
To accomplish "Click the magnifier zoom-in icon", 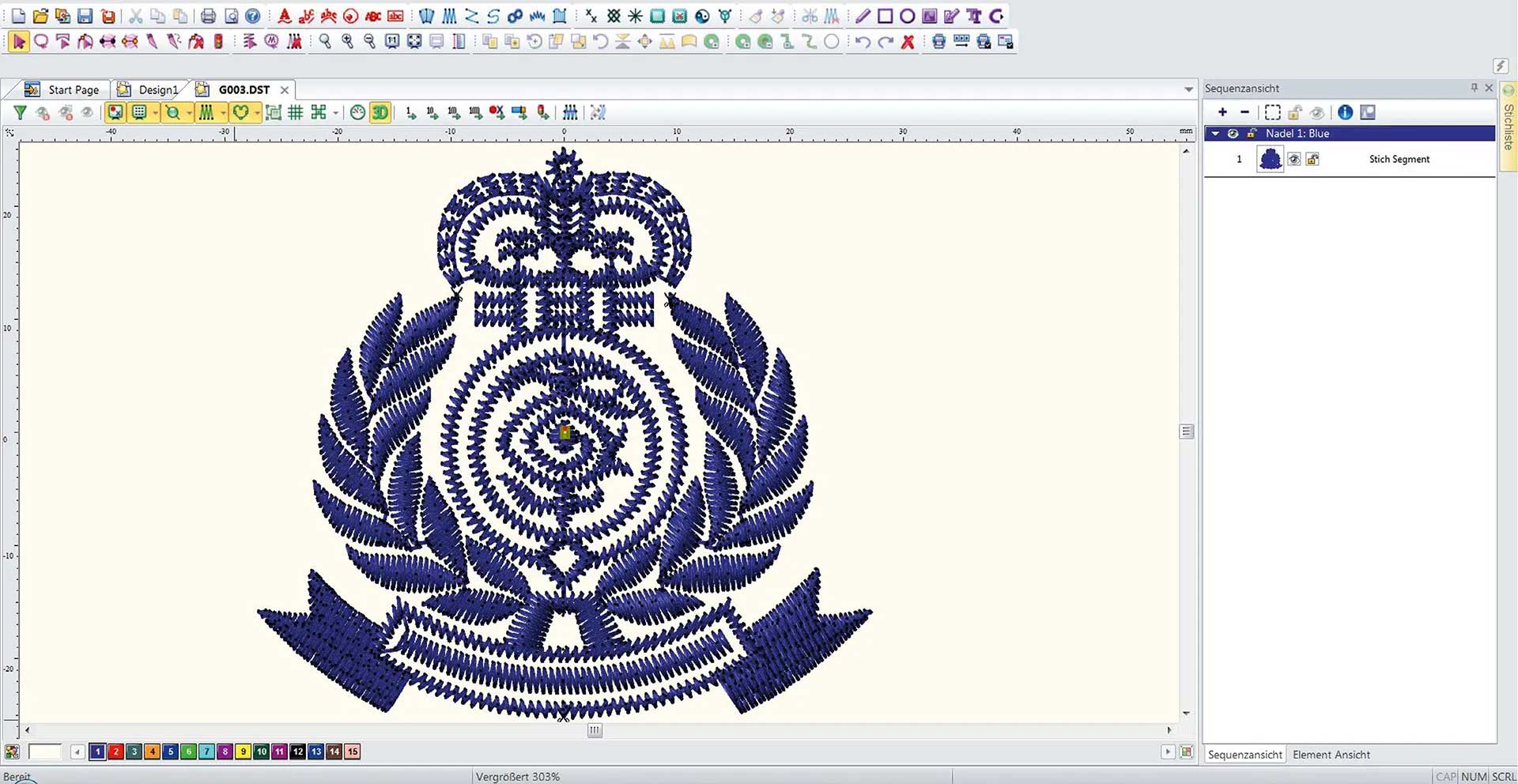I will [347, 42].
